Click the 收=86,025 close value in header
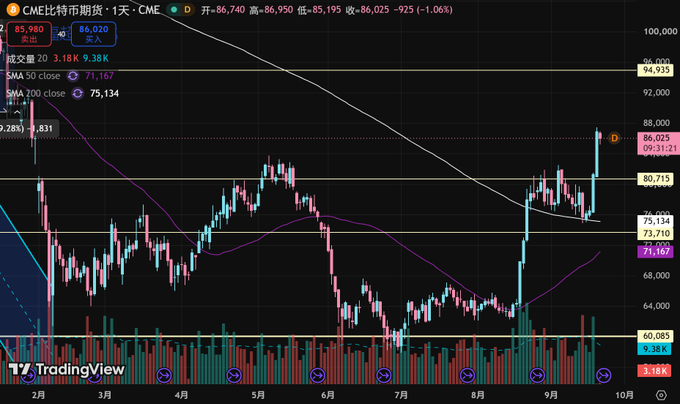Viewport: 680px width, 404px height. (367, 10)
